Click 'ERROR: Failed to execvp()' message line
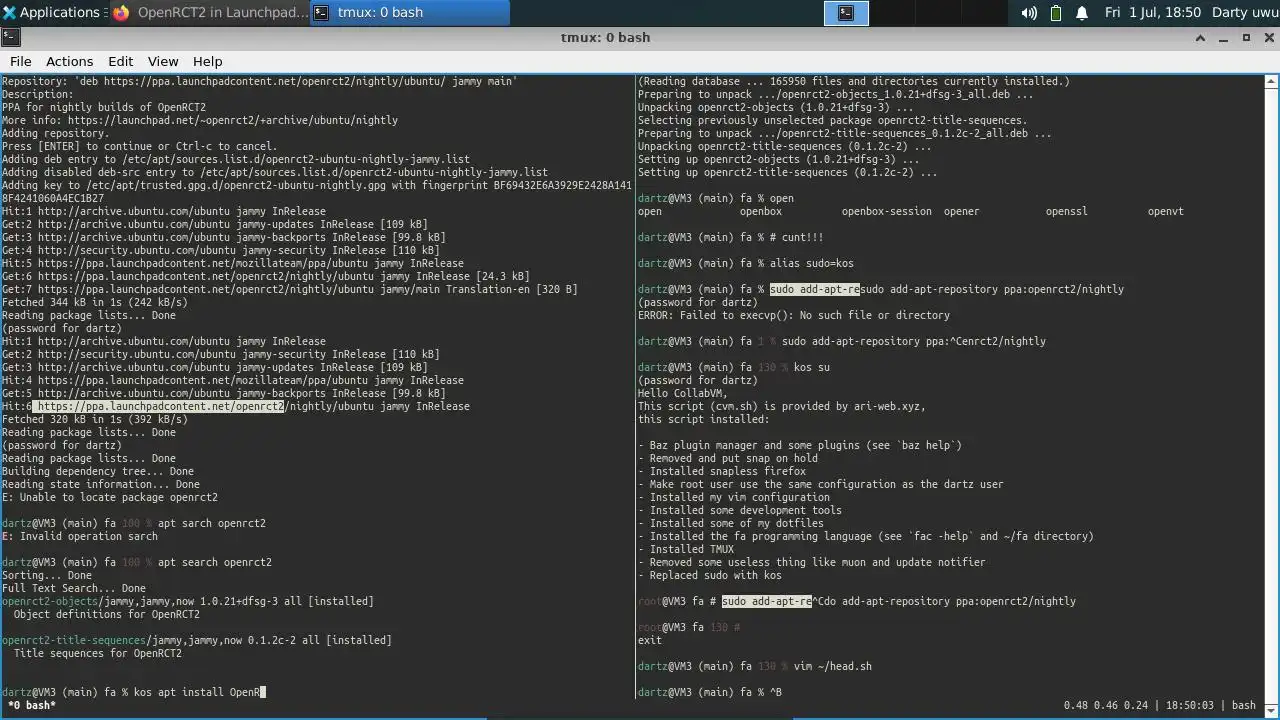The image size is (1280, 720). coord(794,315)
